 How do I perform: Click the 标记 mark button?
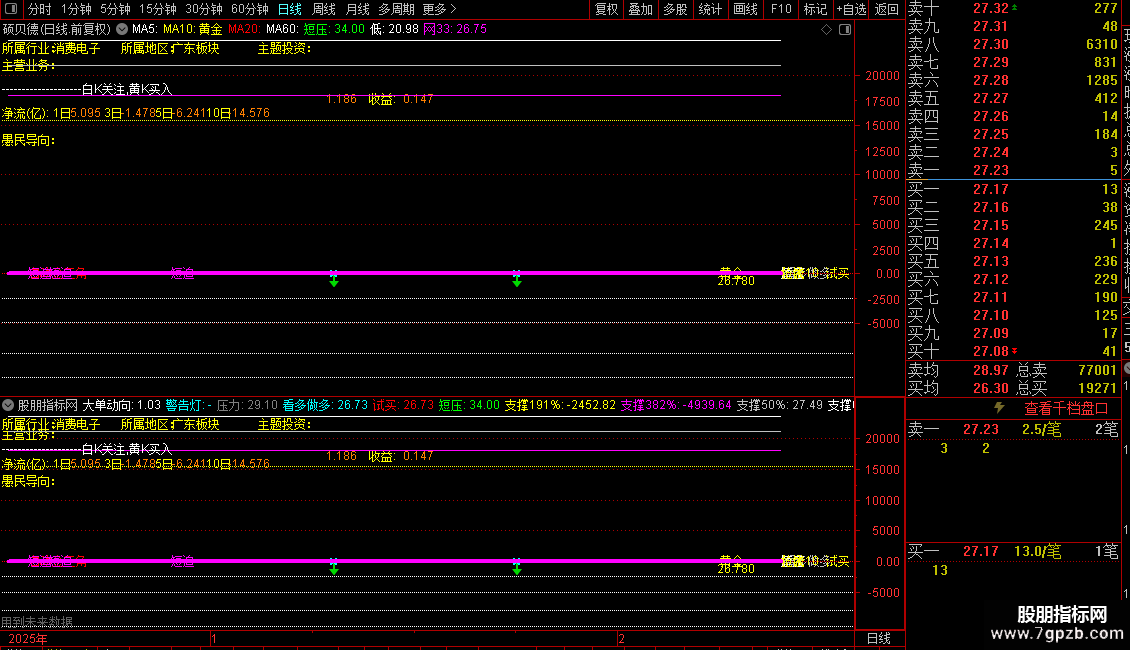pyautogui.click(x=815, y=9)
